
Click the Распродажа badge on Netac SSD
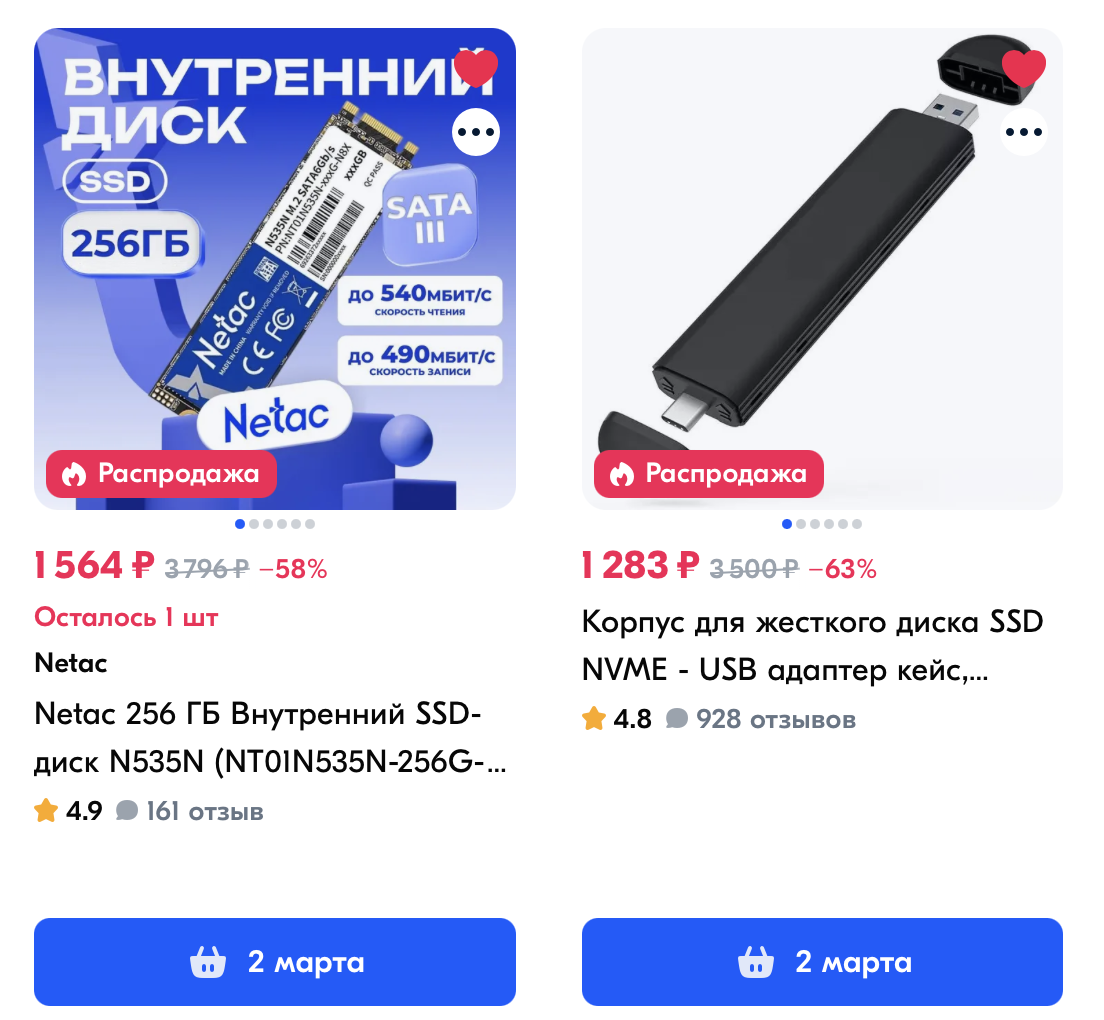coord(161,474)
